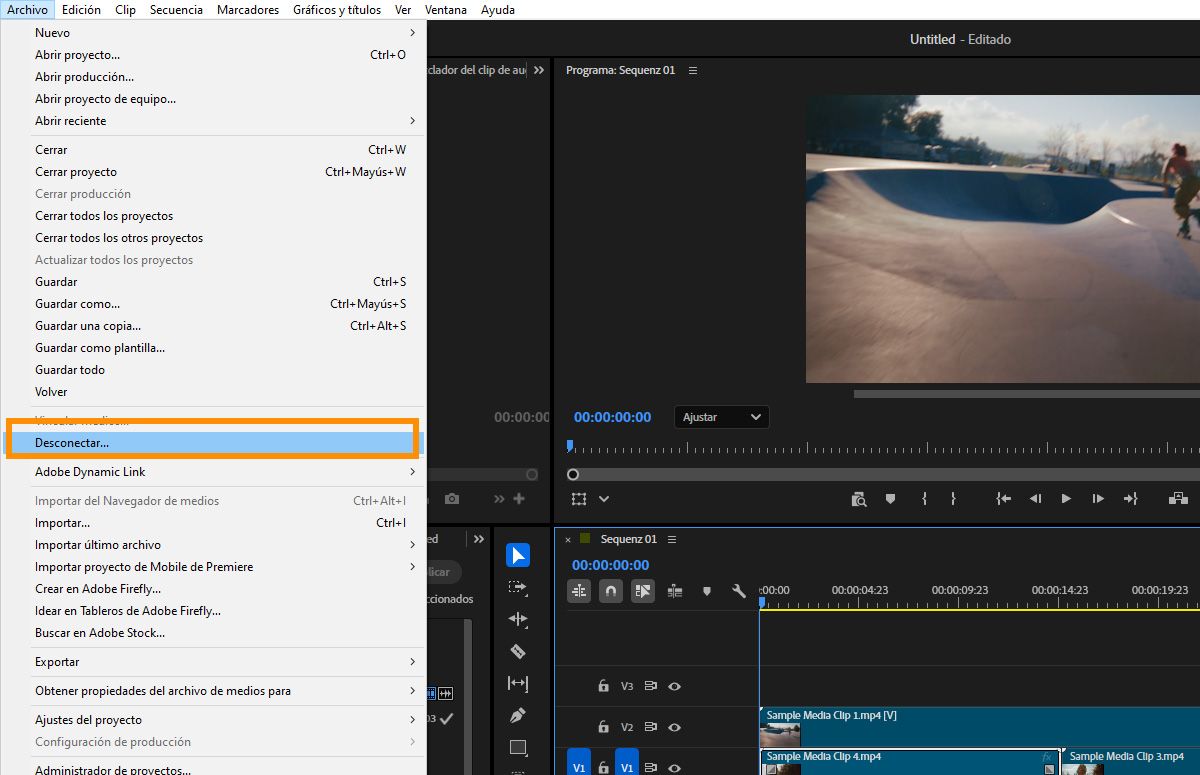Click Program monitor zoom scroll bar handle
The width and height of the screenshot is (1200, 775).
[x=573, y=474]
